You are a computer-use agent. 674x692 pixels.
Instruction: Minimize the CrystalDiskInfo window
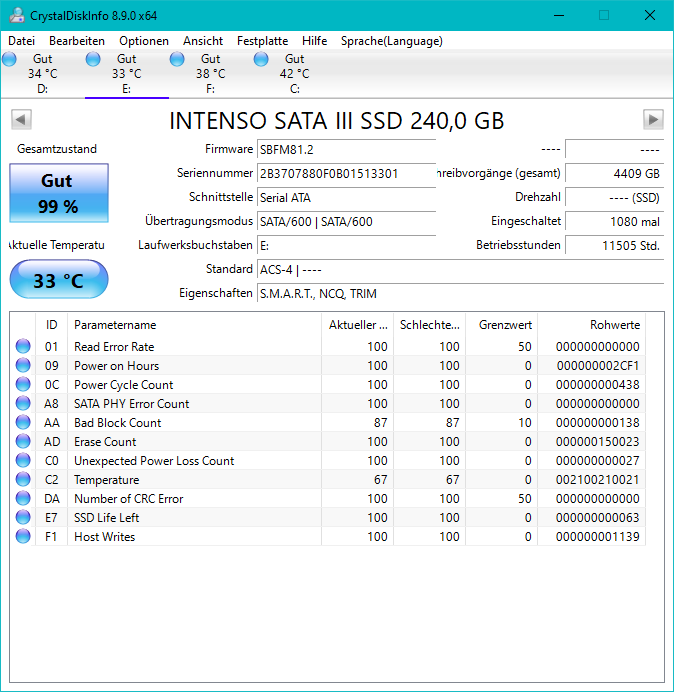point(559,15)
